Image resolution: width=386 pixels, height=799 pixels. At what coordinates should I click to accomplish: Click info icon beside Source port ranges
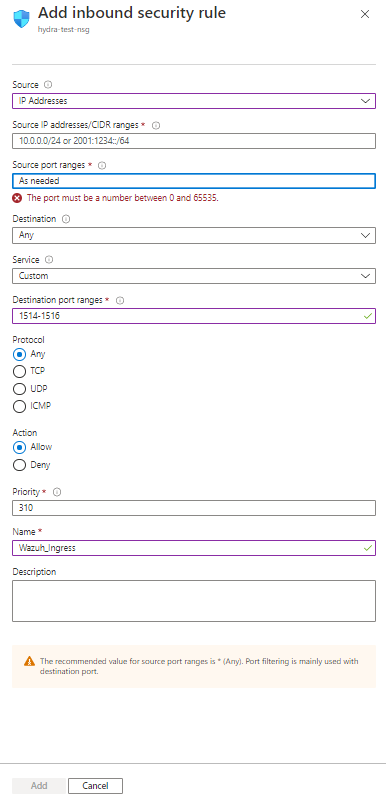(102, 166)
